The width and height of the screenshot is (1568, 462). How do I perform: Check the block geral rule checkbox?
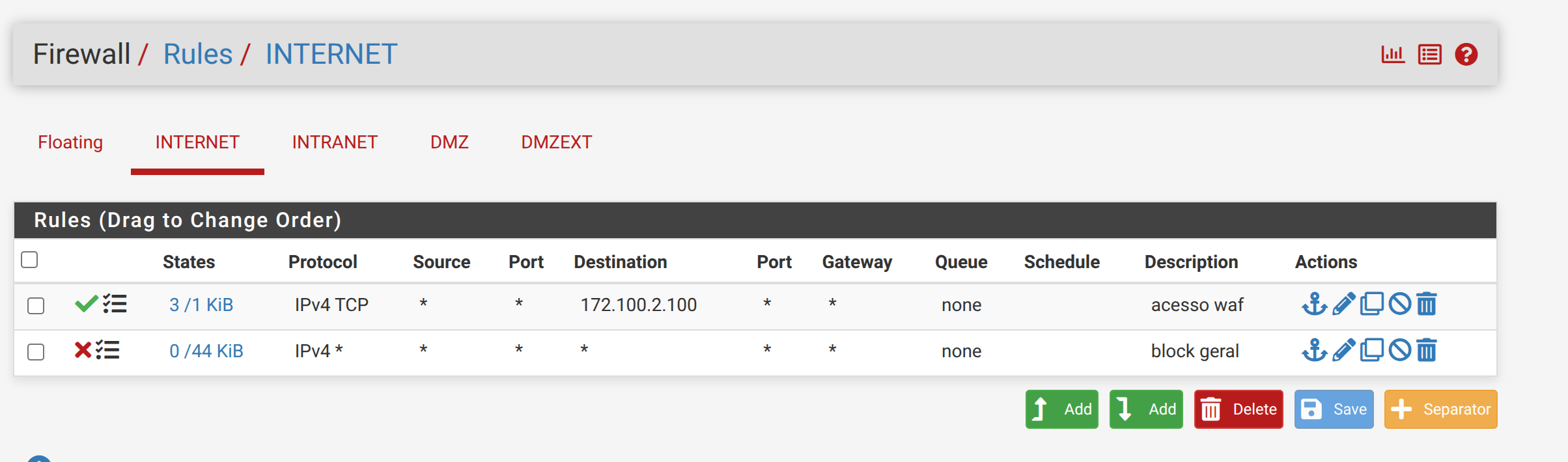[36, 351]
